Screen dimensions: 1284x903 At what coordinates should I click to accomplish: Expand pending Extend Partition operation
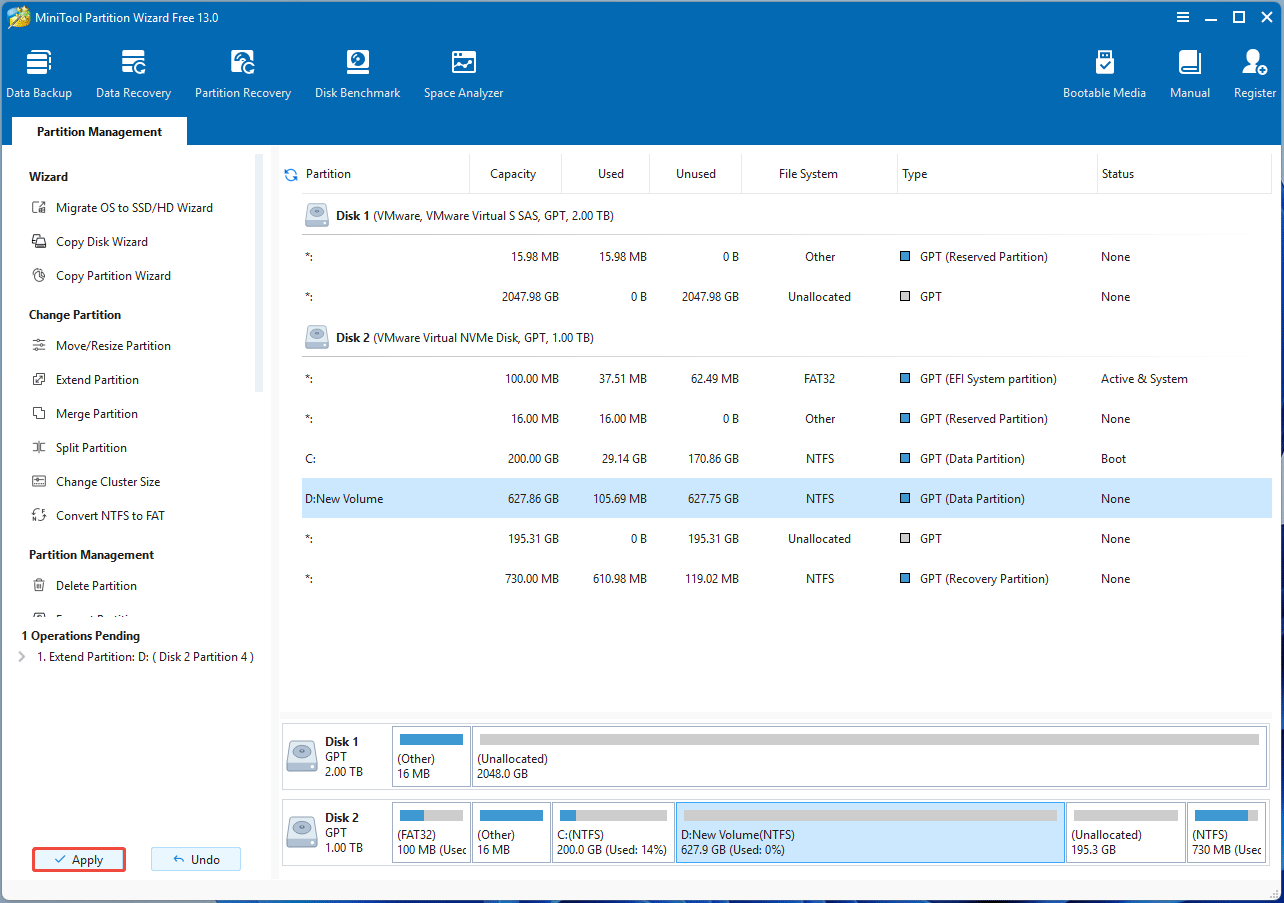pyautogui.click(x=23, y=657)
